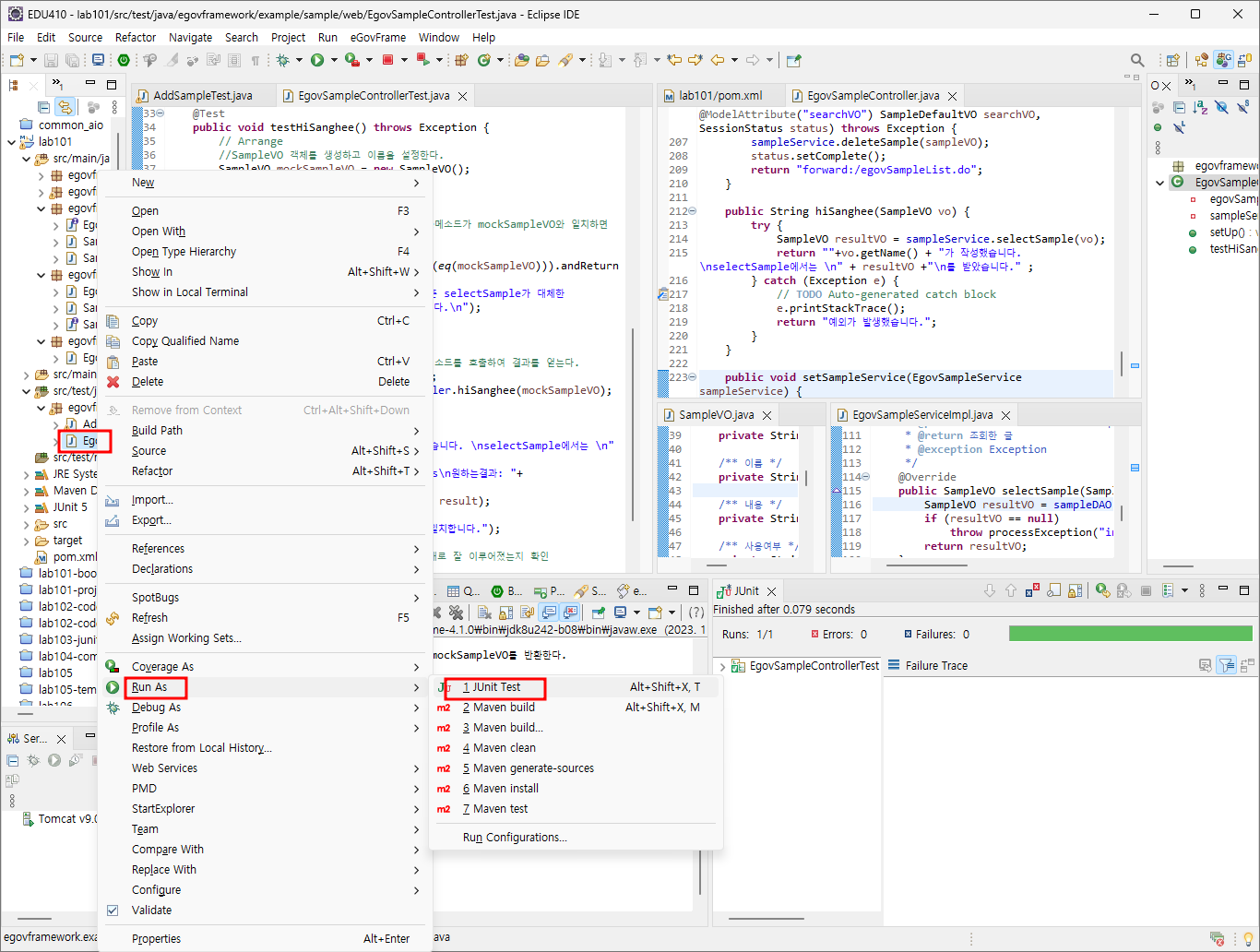
Task: Open the Run button dropdown arrow
Action: point(333,60)
